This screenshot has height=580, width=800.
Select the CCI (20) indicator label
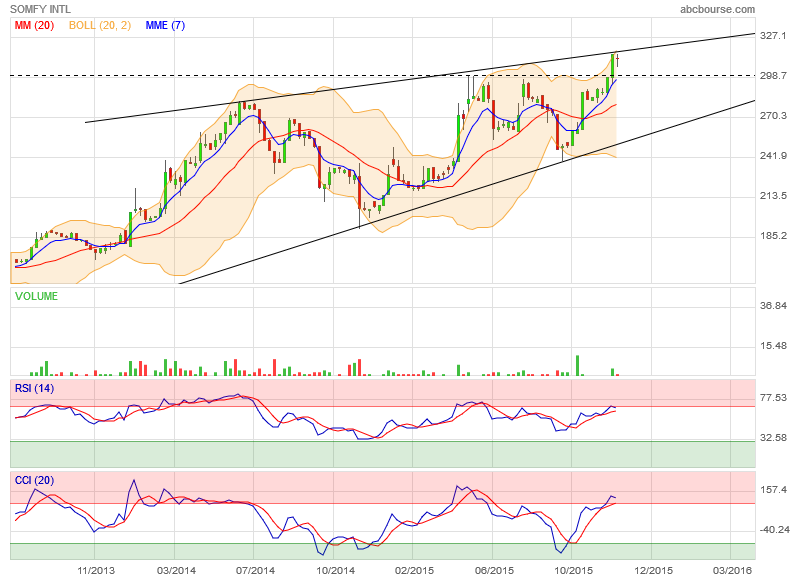[x=34, y=481]
